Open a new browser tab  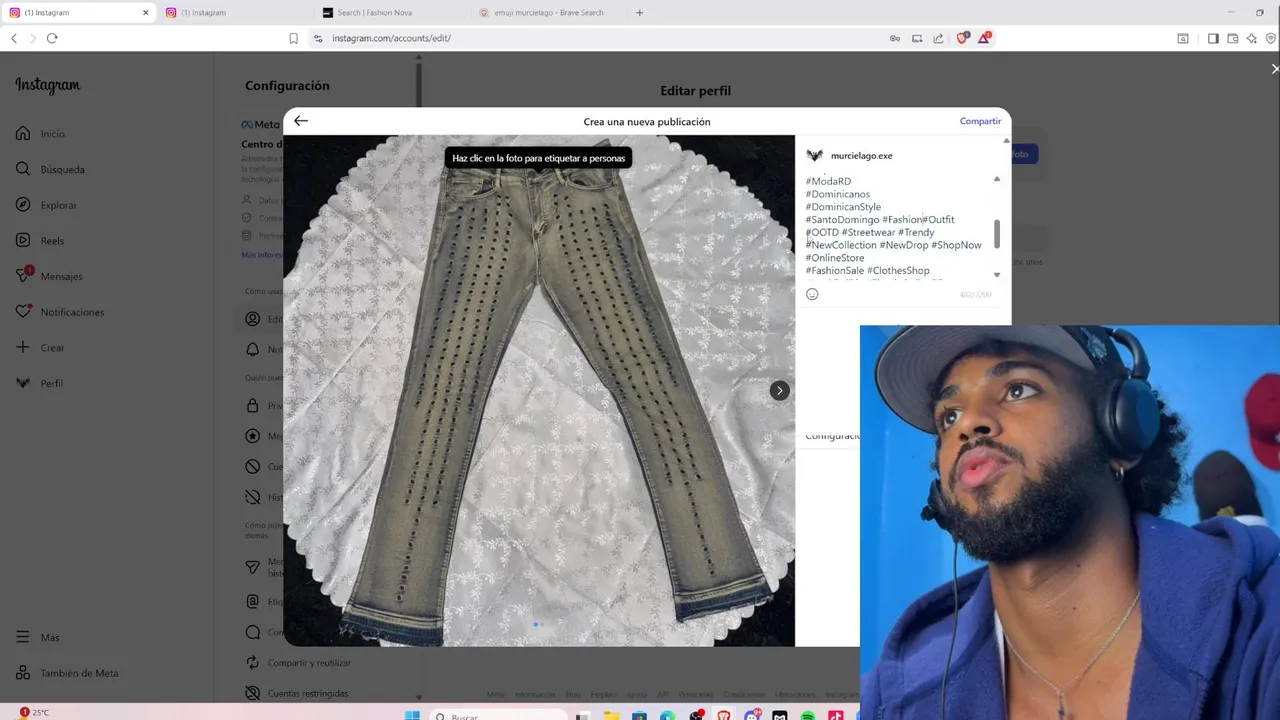[640, 12]
